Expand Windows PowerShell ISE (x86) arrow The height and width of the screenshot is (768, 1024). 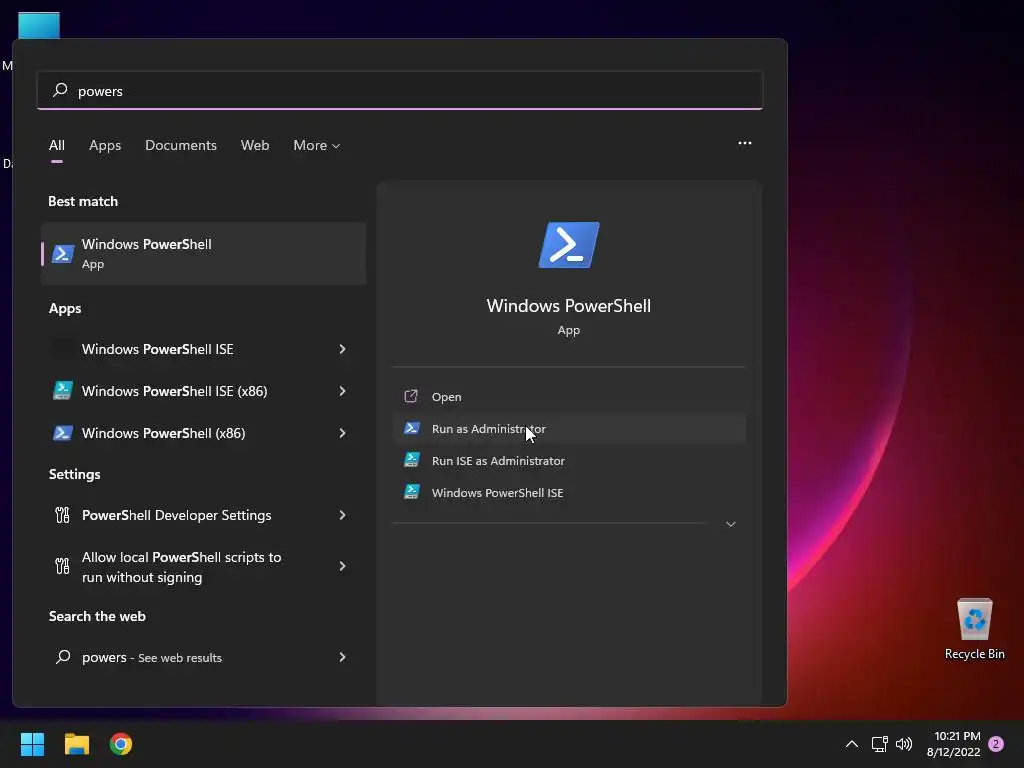tap(342, 391)
